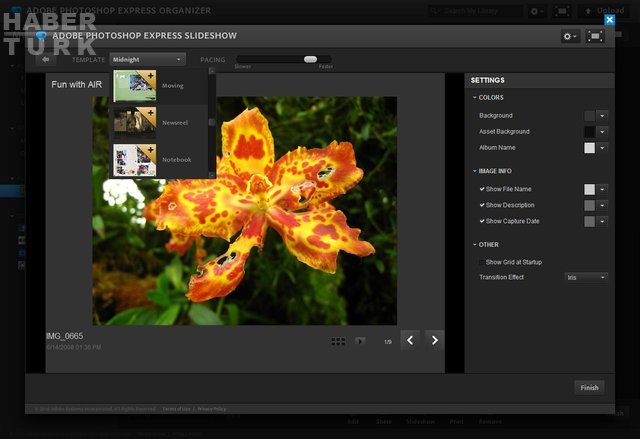Click the Finish button
The image size is (640, 439).
(x=589, y=388)
